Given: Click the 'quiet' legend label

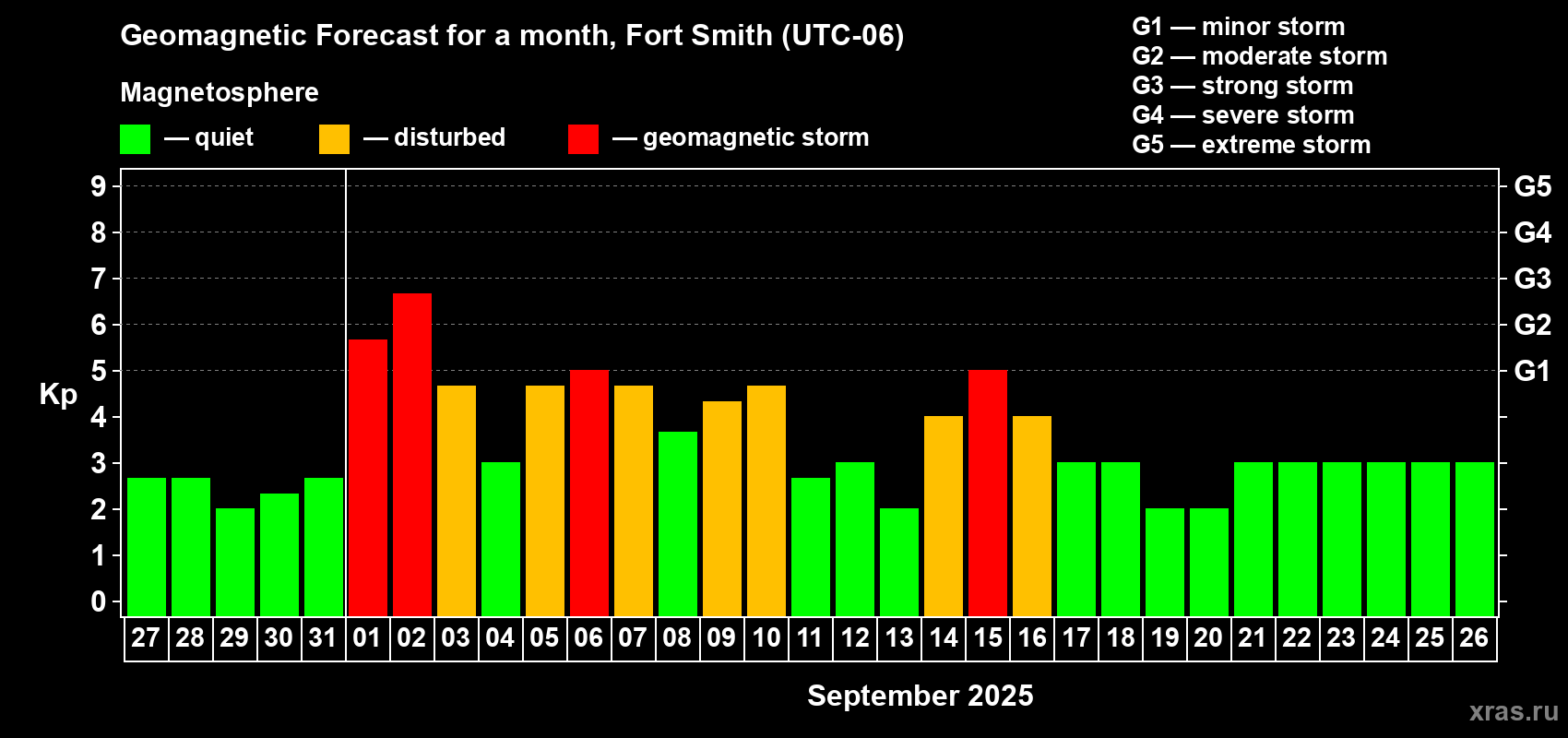Looking at the screenshot, I should [224, 137].
